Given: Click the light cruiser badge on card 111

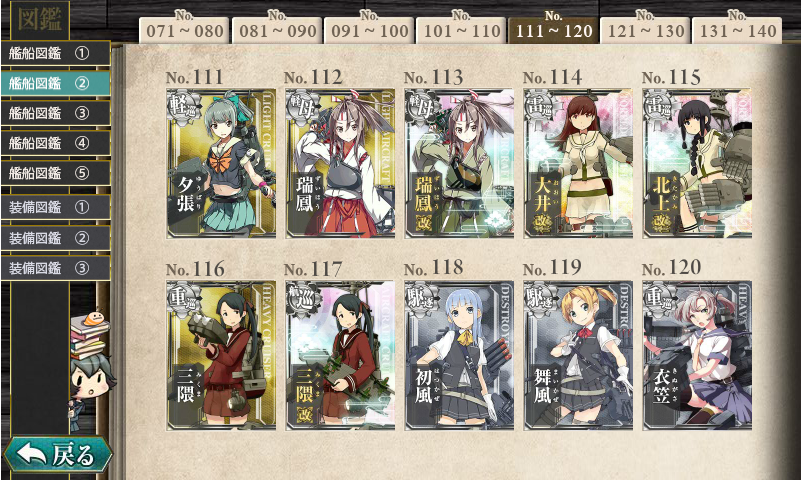Looking at the screenshot, I should click(x=184, y=107).
